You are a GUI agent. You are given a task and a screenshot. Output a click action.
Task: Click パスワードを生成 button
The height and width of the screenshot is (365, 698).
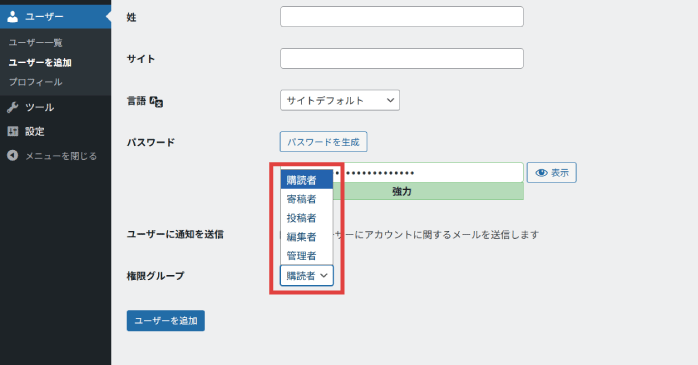click(x=323, y=142)
